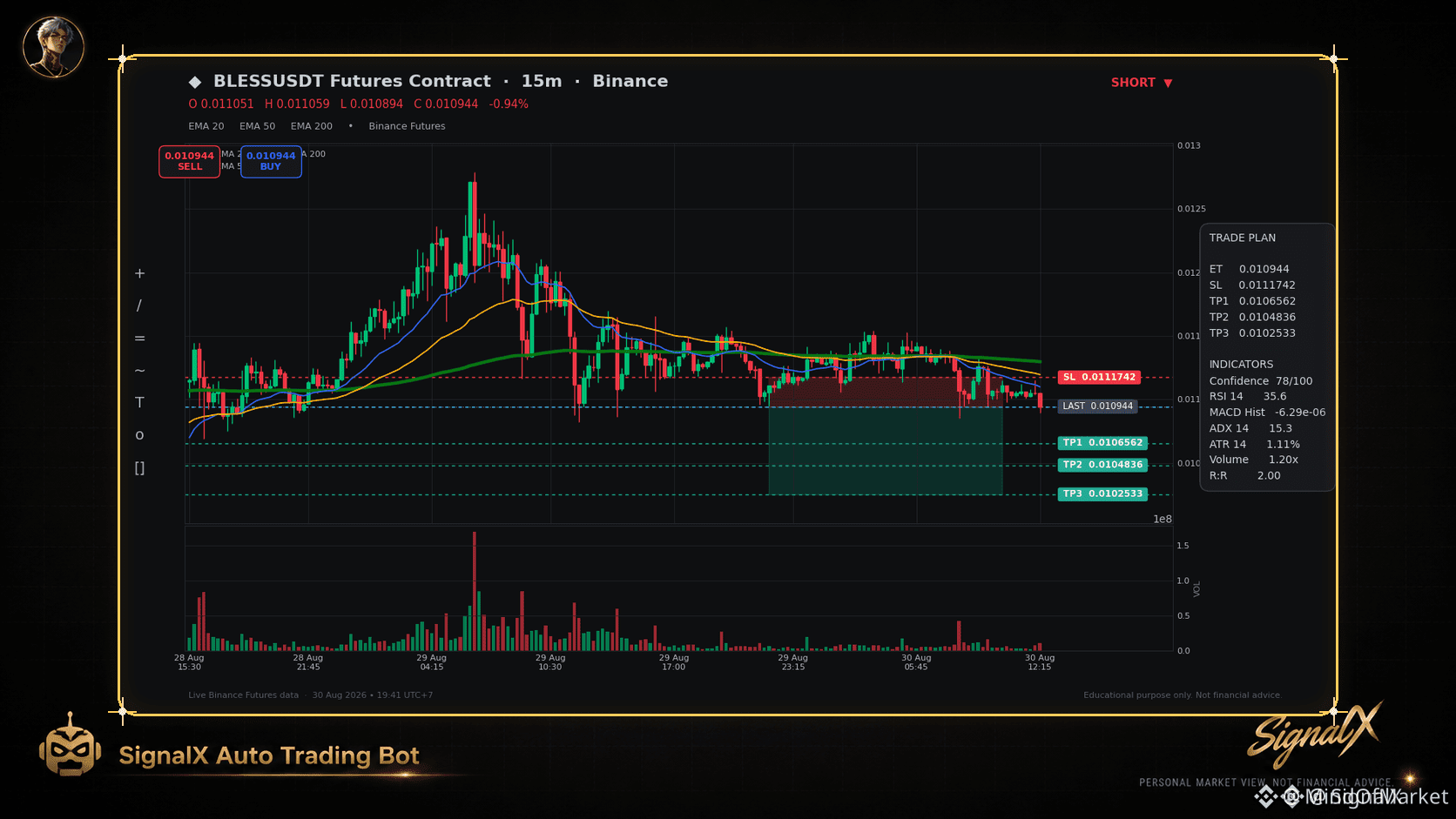Screen dimensions: 1456x819
Task: Click the 0.0125 price axis label
Action: (1191, 209)
